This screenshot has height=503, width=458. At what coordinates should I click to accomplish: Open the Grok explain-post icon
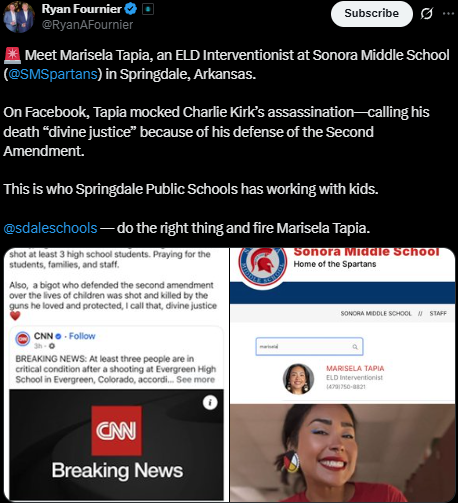click(x=426, y=14)
